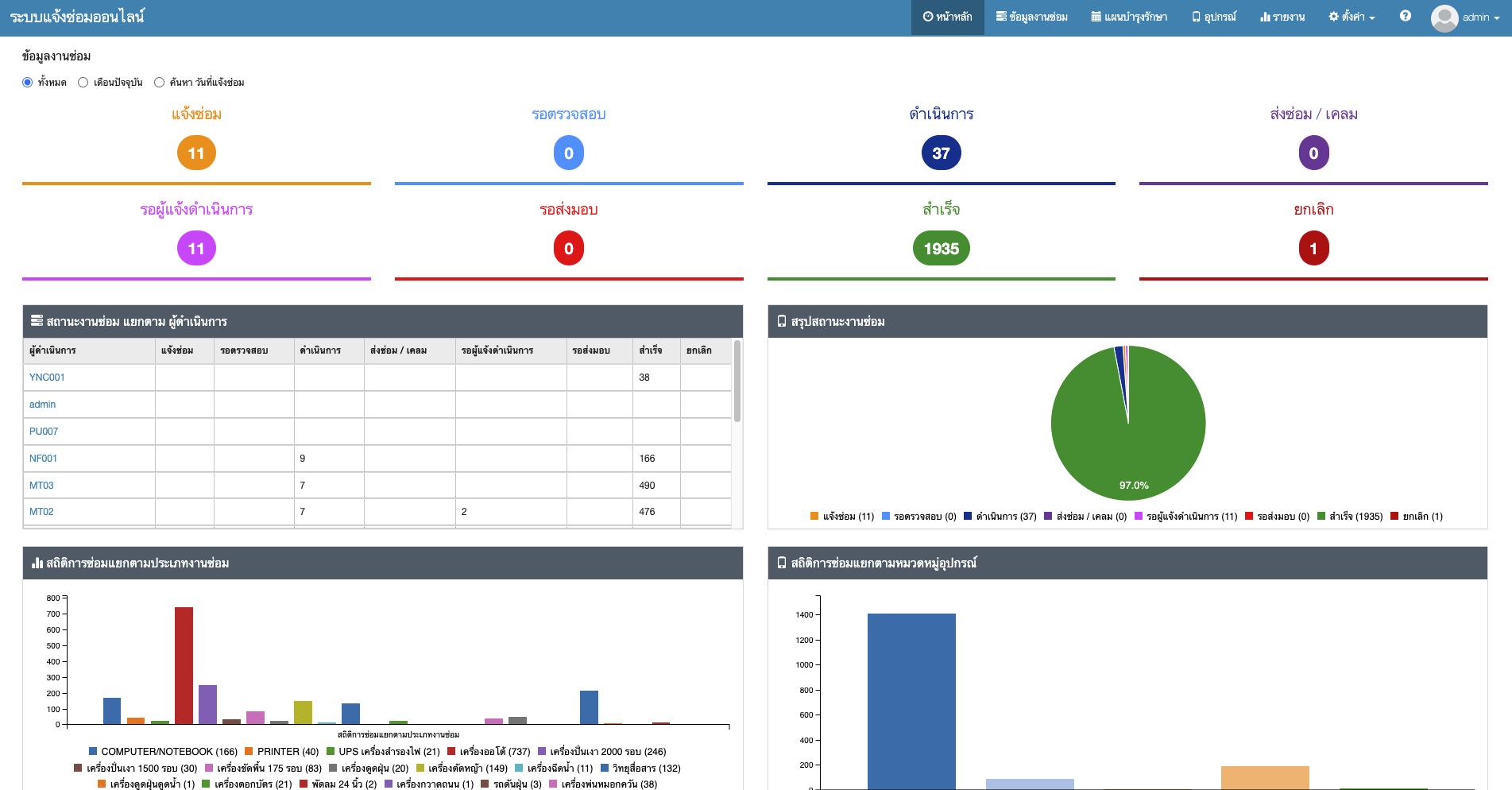Open the admin operator link in table

point(42,405)
